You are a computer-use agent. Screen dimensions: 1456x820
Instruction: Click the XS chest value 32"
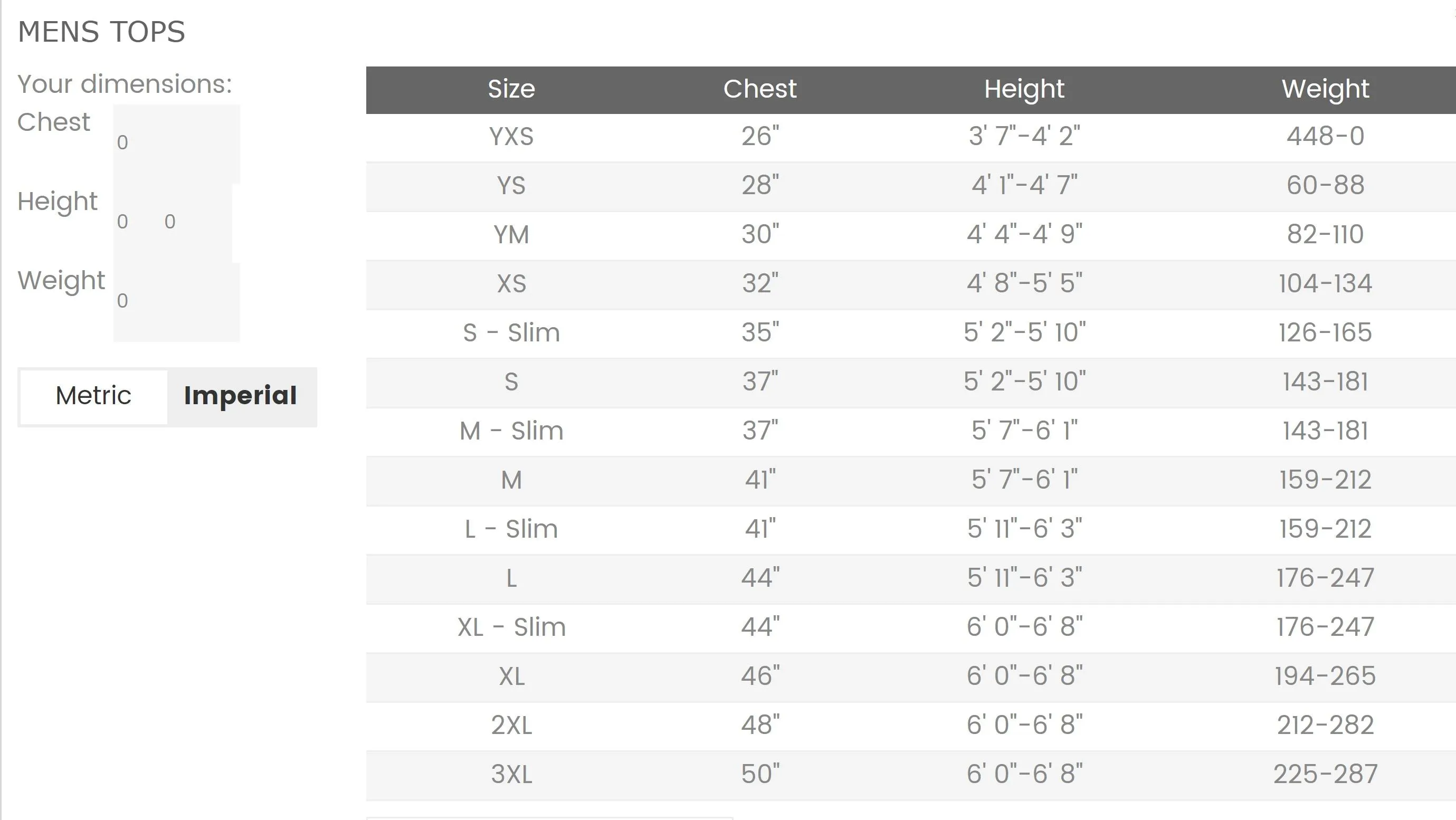pyautogui.click(x=759, y=284)
